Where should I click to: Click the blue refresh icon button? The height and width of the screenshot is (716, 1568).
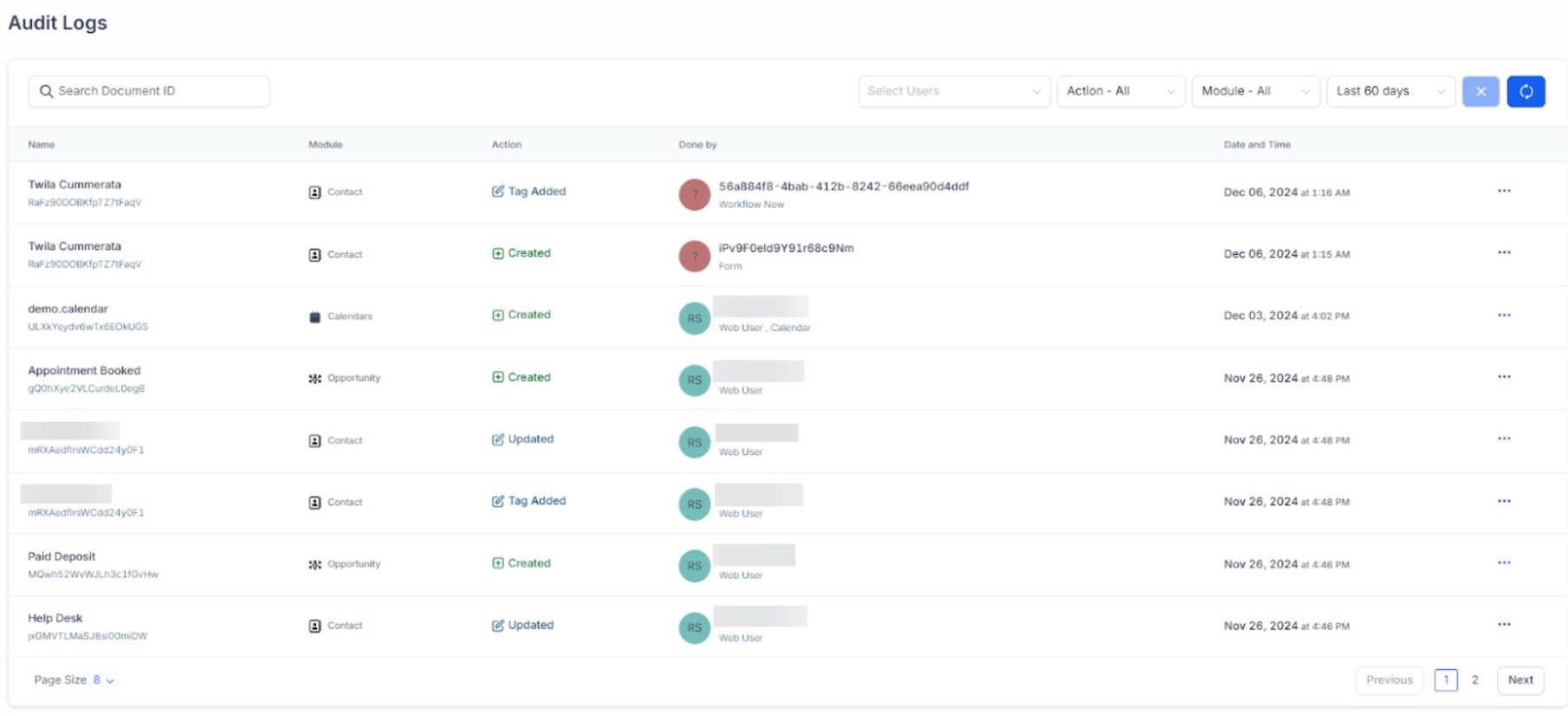[1526, 92]
